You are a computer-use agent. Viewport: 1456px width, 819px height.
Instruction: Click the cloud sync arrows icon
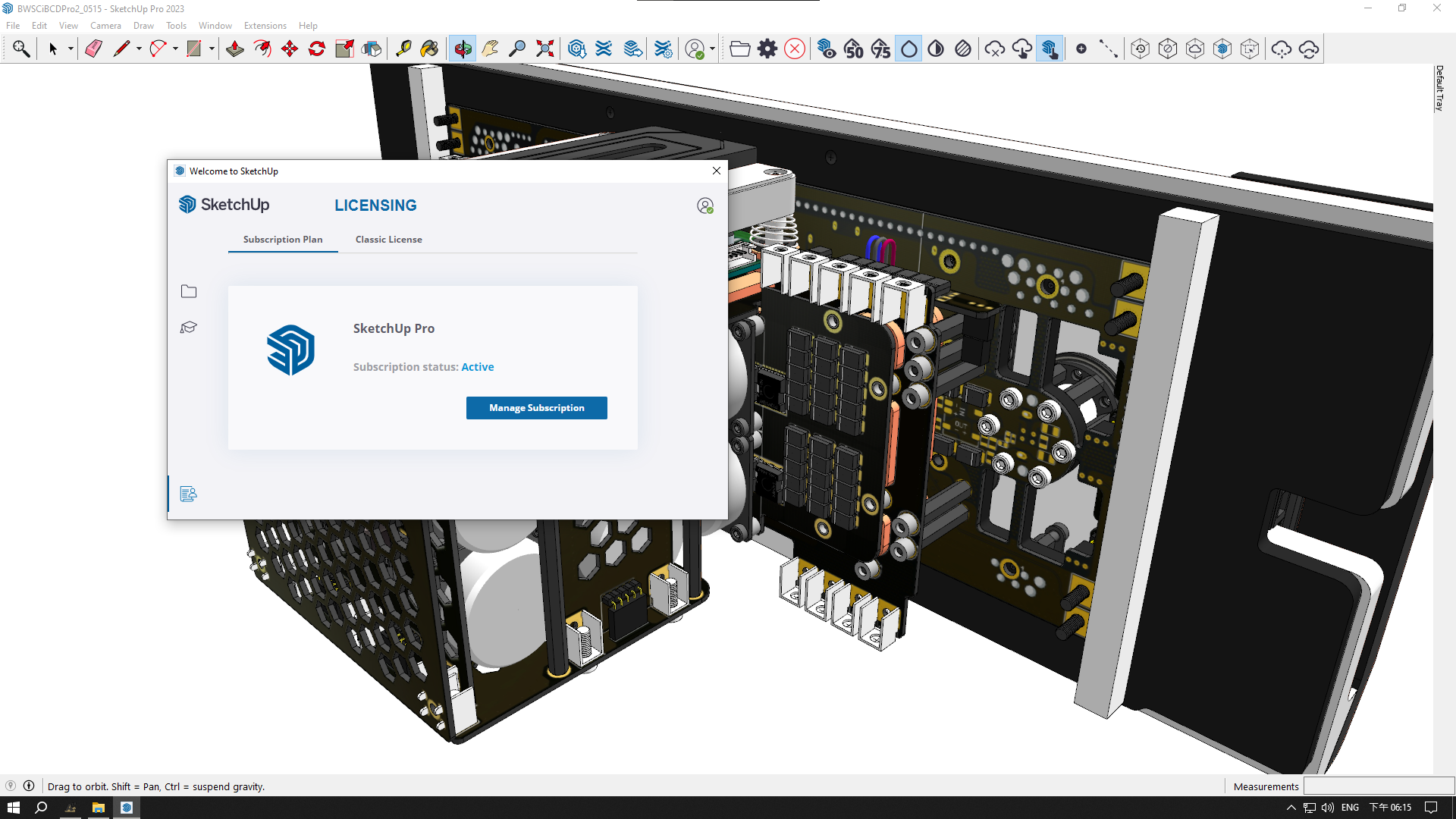[1309, 49]
